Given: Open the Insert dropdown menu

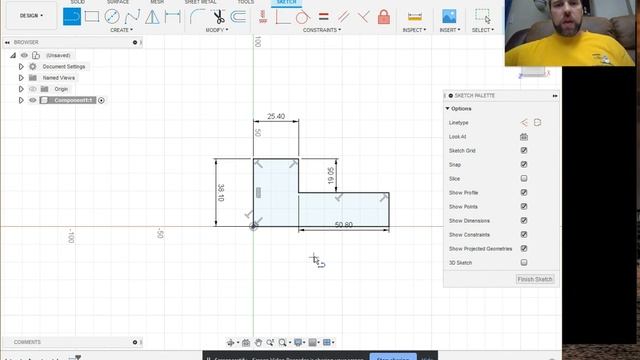Looking at the screenshot, I should click(x=450, y=30).
